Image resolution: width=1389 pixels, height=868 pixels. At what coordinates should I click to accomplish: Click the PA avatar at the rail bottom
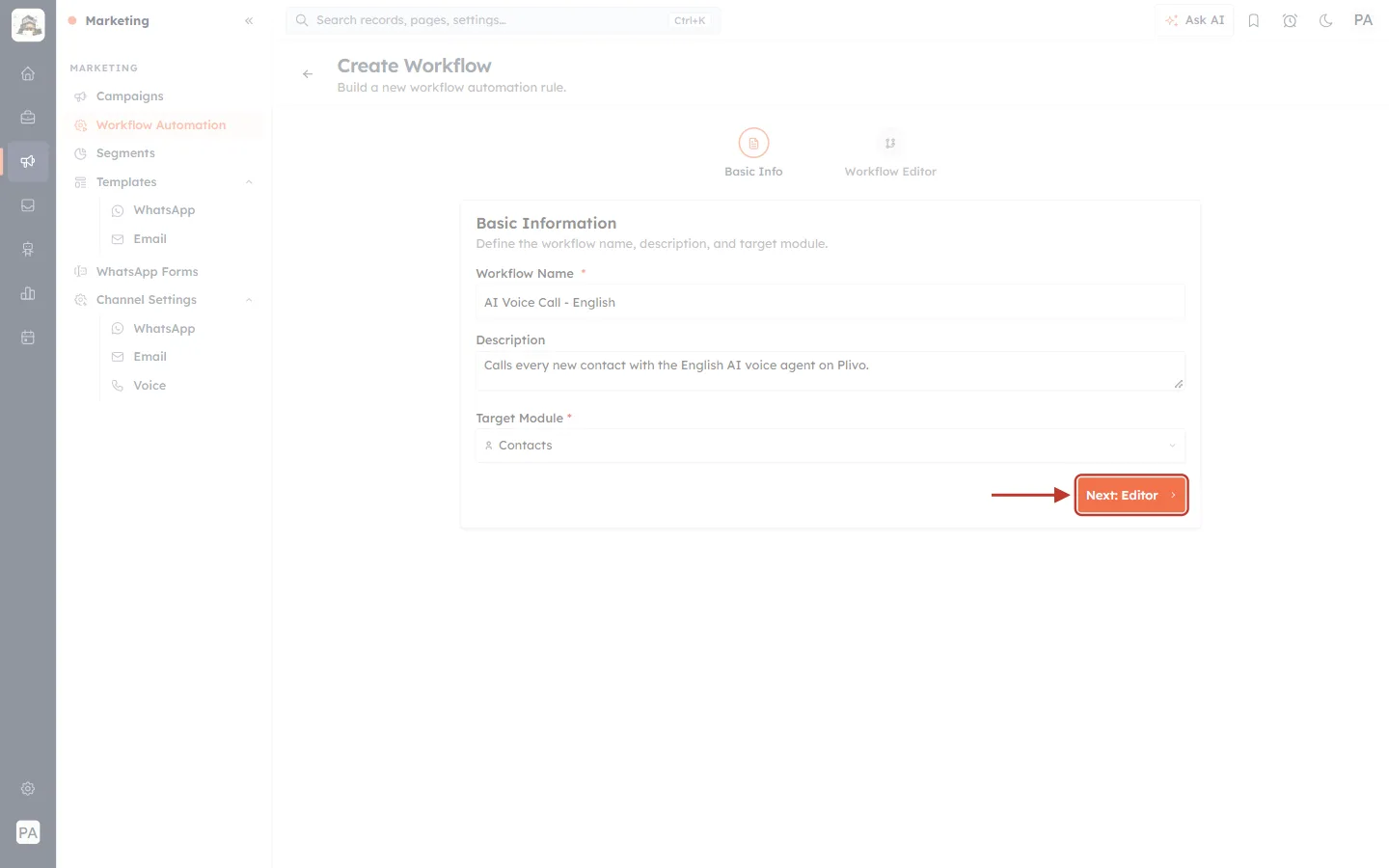coord(28,832)
